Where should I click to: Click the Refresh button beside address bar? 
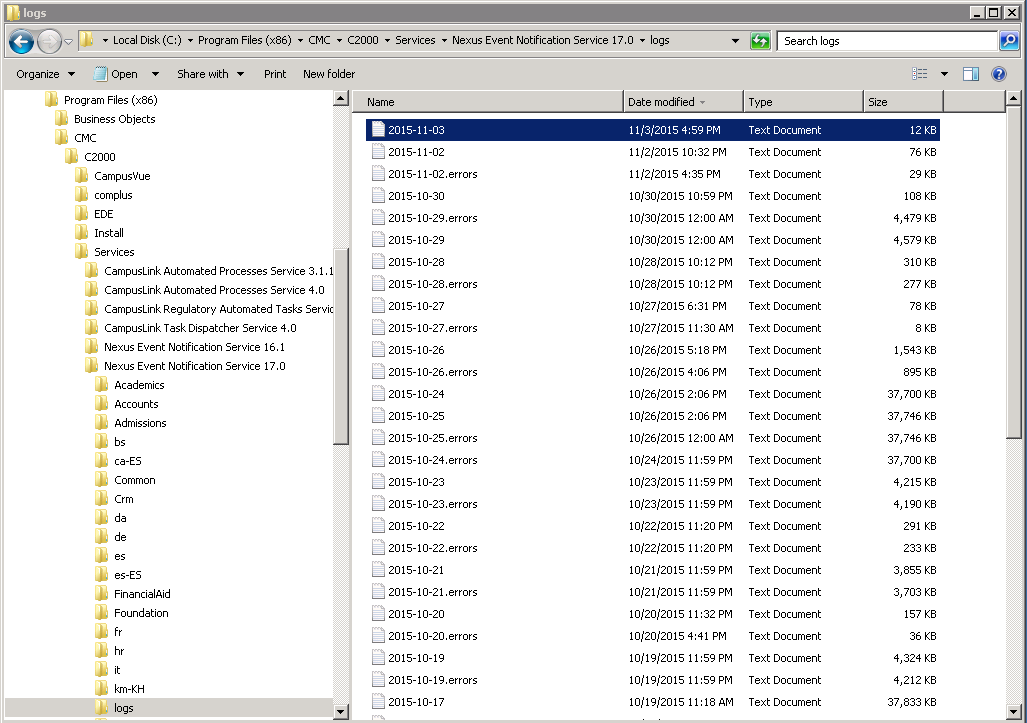click(761, 41)
